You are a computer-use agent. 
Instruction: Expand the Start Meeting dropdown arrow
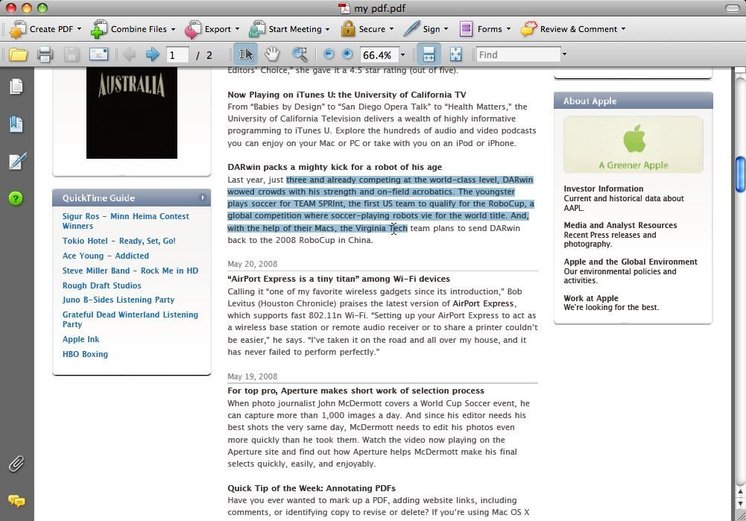coord(328,29)
